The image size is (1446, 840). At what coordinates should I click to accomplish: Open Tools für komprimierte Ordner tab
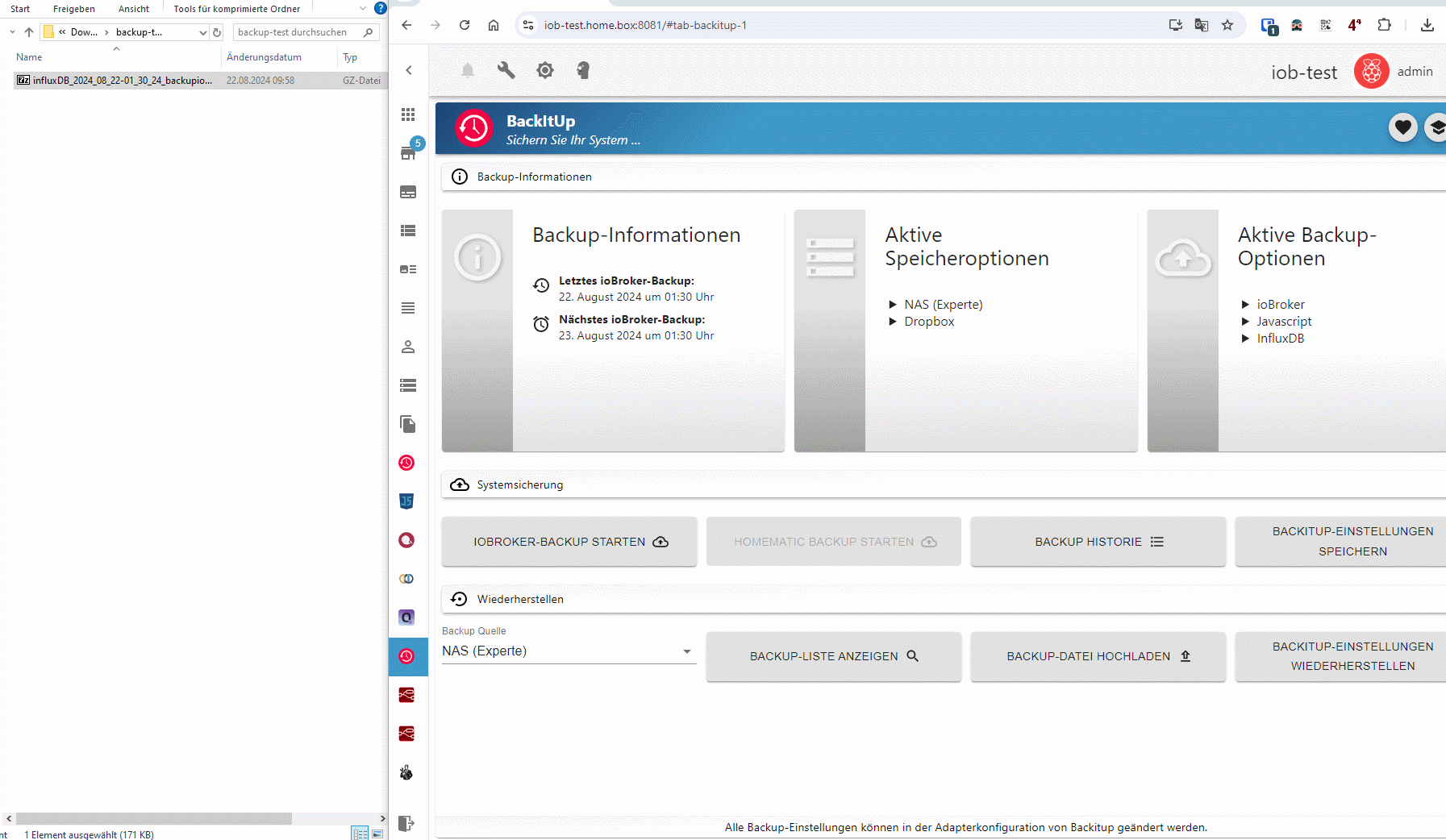click(236, 9)
